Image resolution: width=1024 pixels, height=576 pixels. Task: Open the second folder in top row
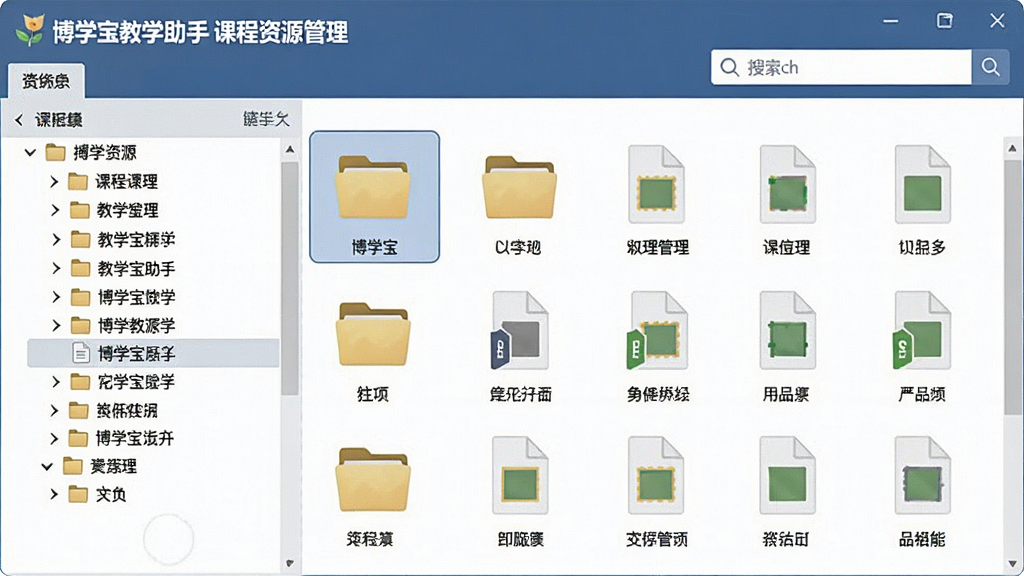519,188
